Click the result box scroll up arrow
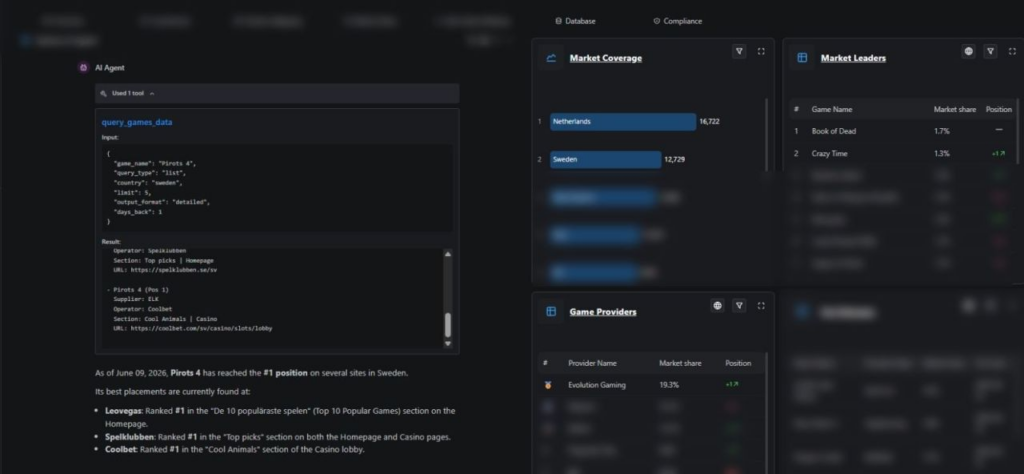 [448, 254]
